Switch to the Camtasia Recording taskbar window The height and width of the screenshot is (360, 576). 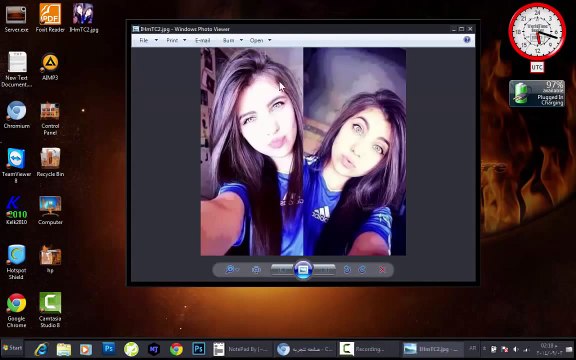(x=368, y=349)
